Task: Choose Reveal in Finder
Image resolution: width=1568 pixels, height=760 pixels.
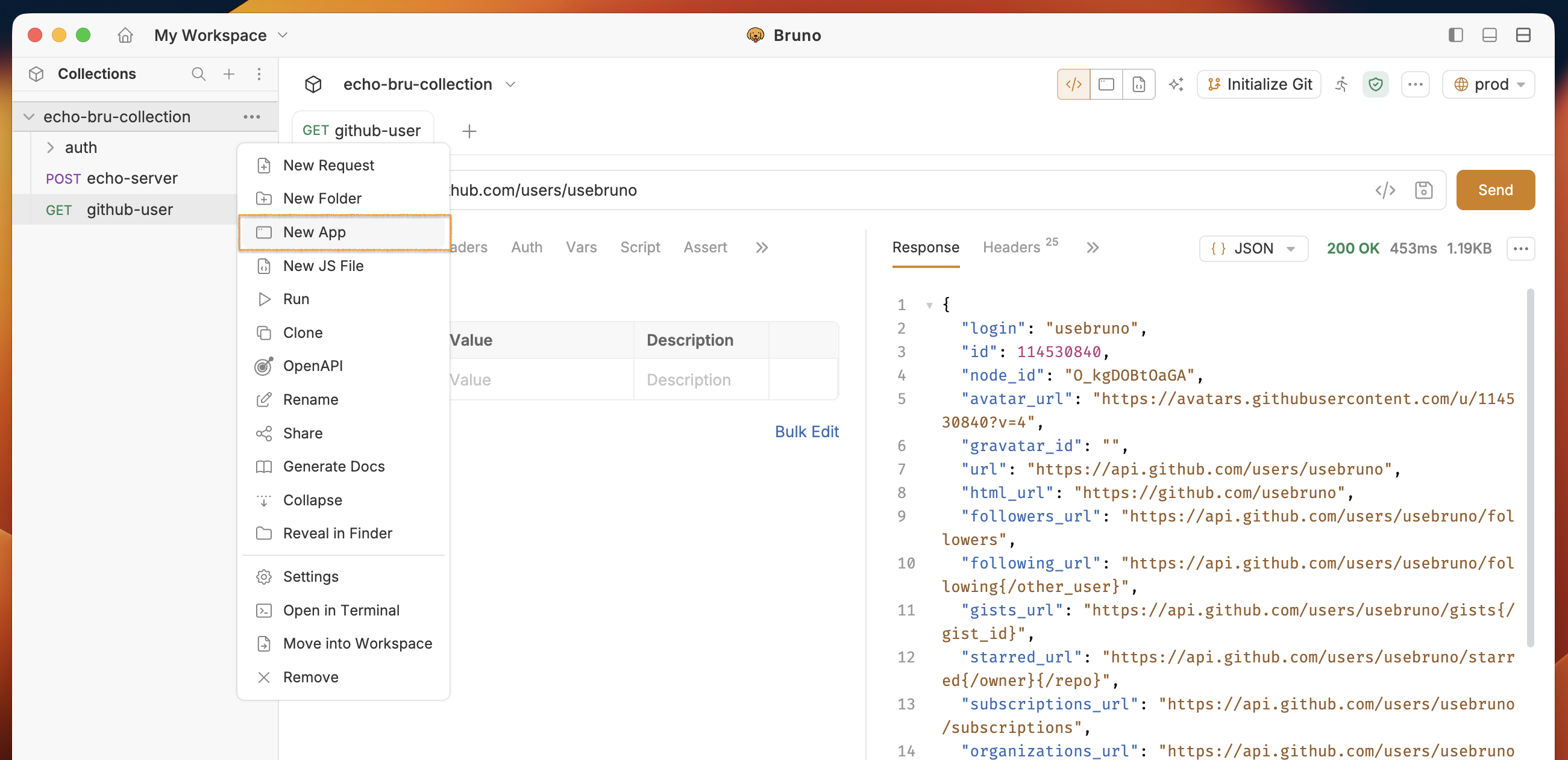Action: coord(344,534)
